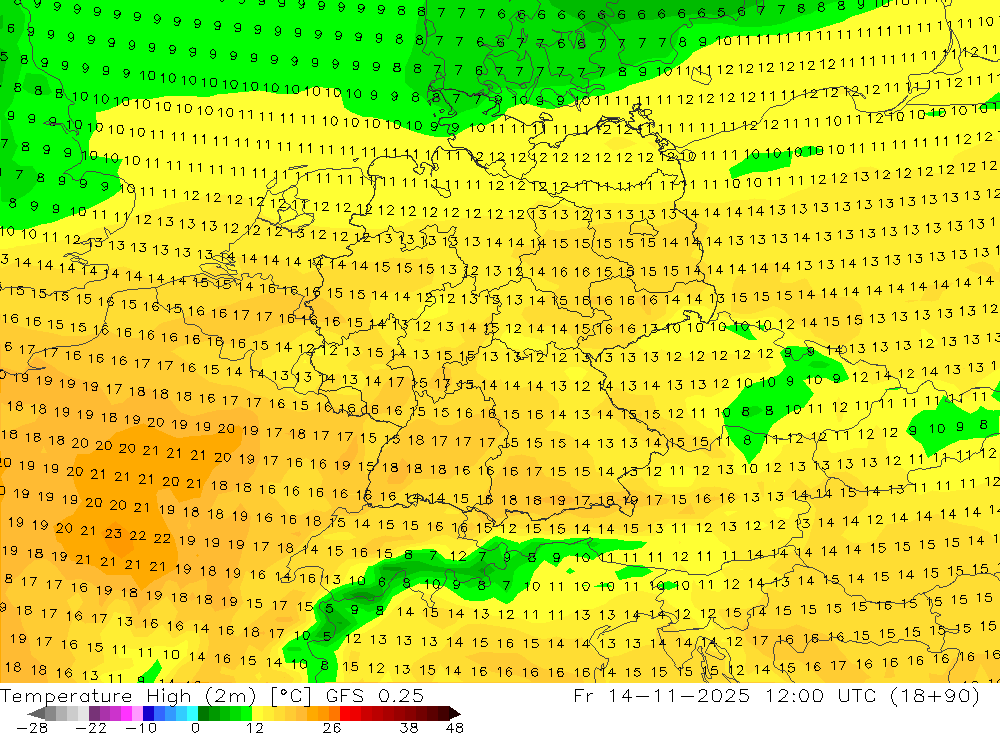This screenshot has width=1000, height=733.
Task: Click the 'GFS 0.25' model label
Action: [x=374, y=695]
